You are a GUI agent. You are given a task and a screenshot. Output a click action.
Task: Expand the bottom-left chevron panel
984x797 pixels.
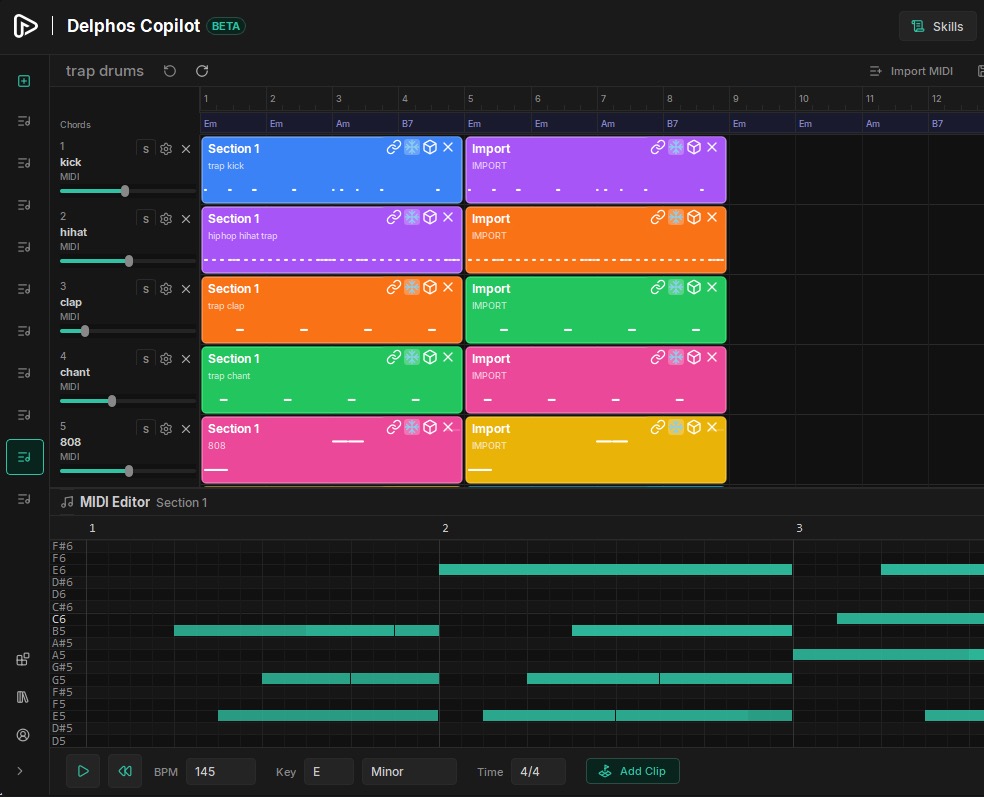tap(23, 771)
